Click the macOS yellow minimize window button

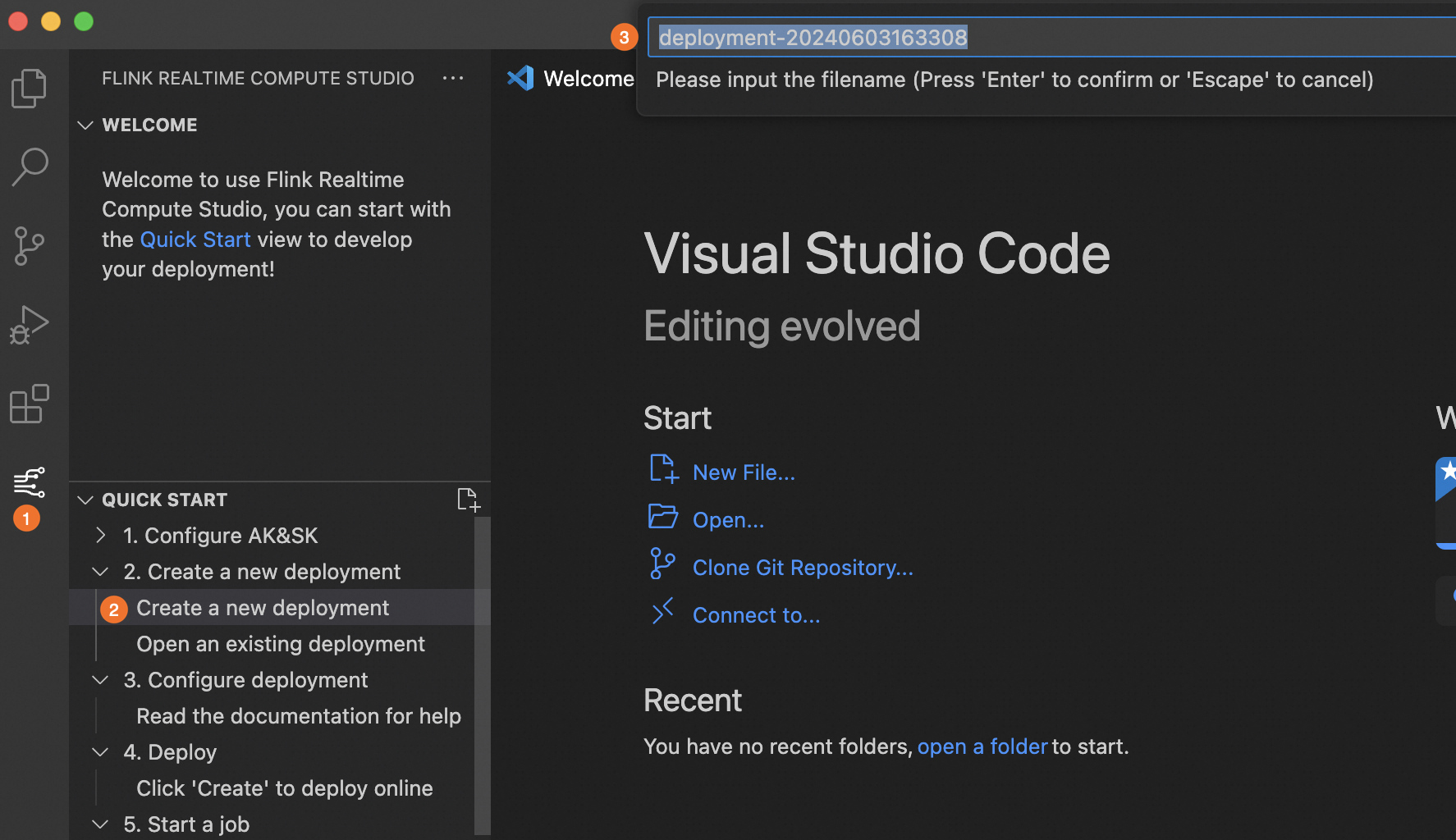coord(51,21)
